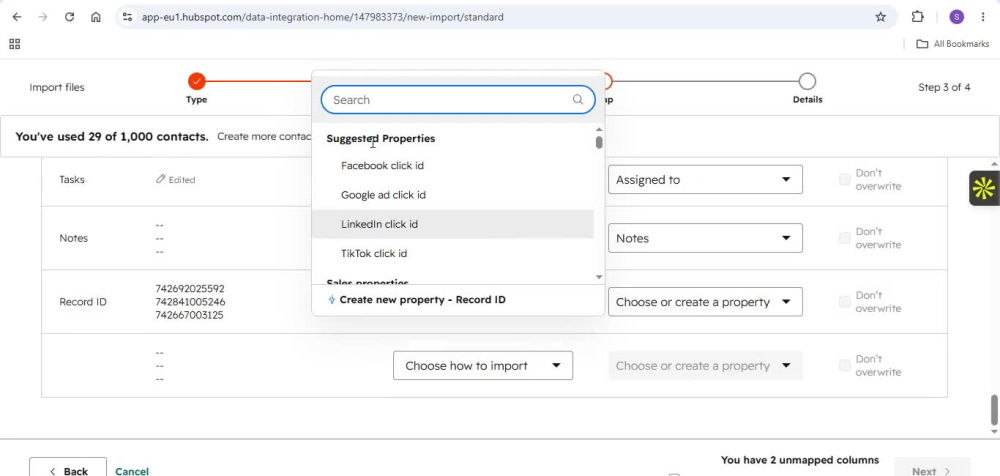Open the Choose how to import dropdown
Viewport: 1000px width, 476px height.
pos(483,366)
